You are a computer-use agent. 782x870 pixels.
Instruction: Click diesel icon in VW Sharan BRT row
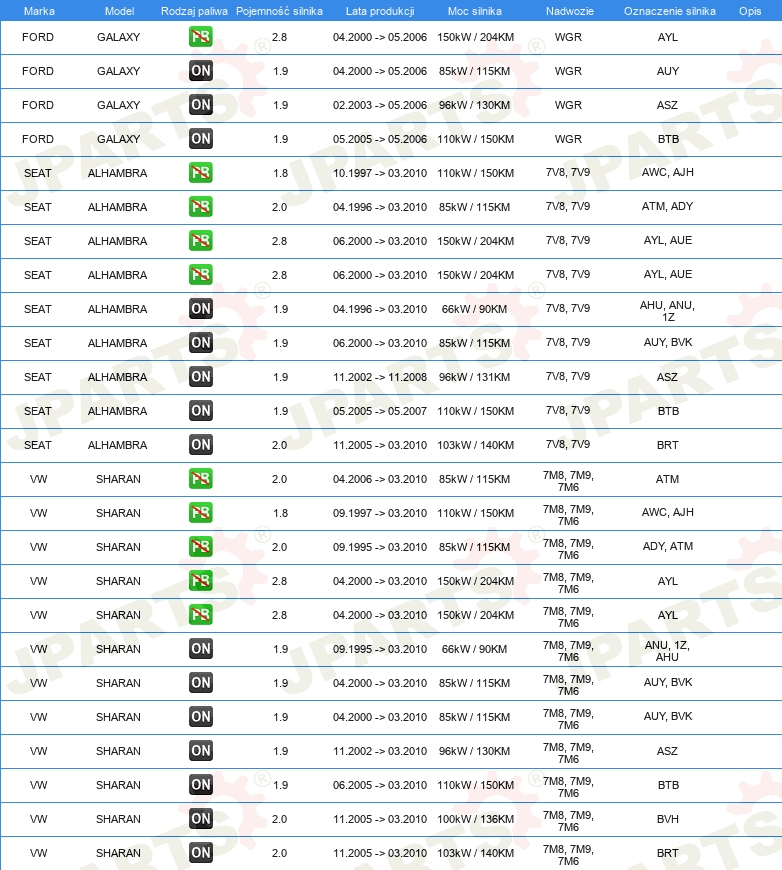click(x=200, y=853)
